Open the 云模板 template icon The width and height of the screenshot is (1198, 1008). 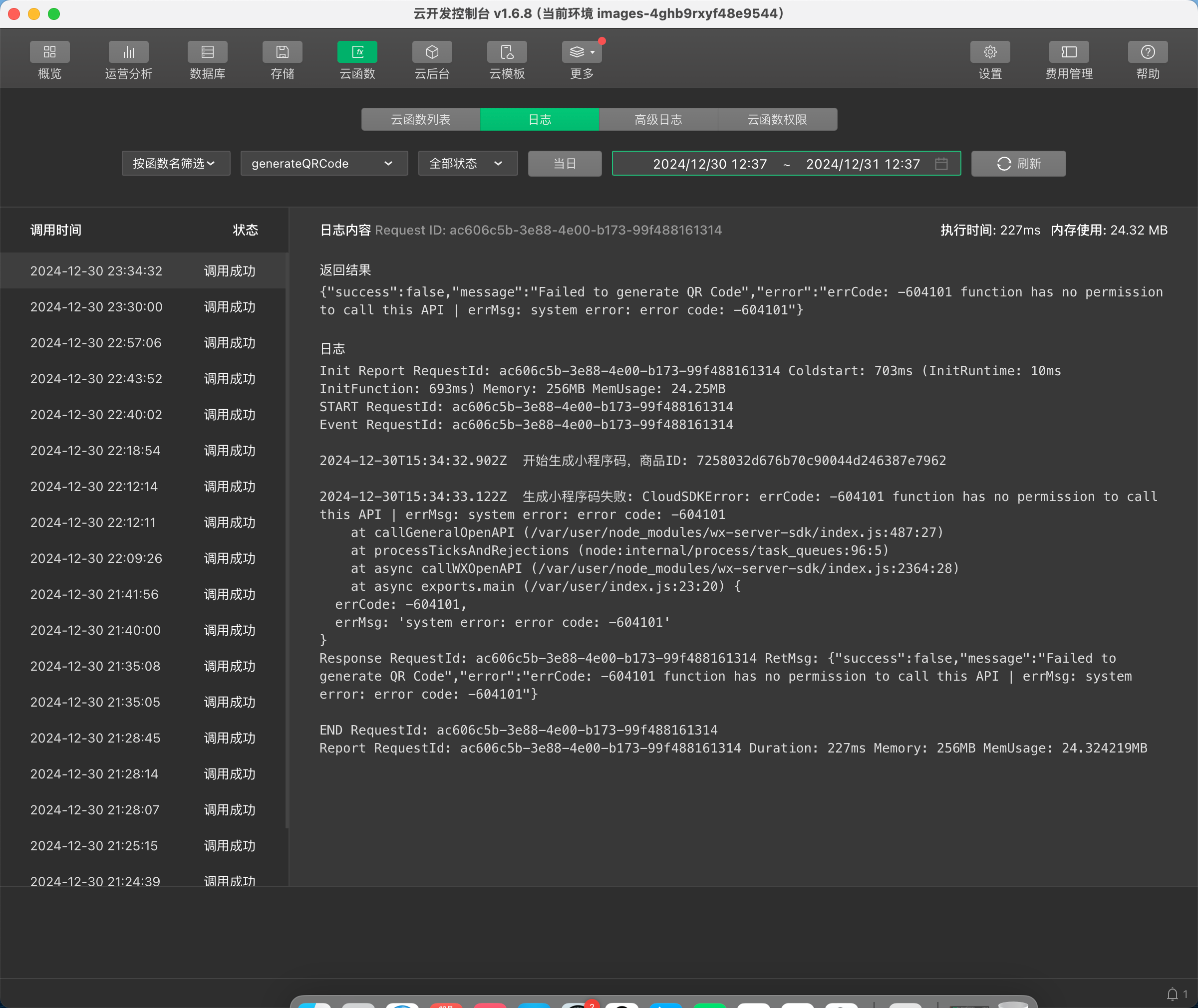pos(507,52)
